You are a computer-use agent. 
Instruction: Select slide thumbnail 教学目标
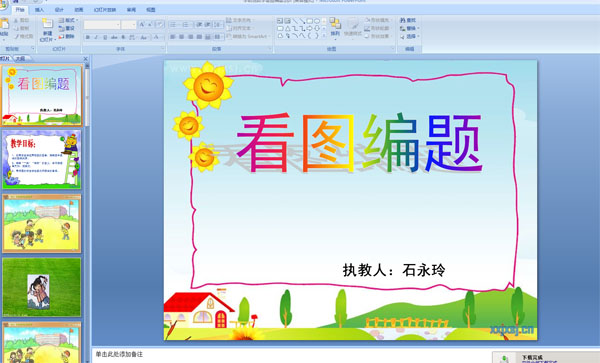(42, 159)
